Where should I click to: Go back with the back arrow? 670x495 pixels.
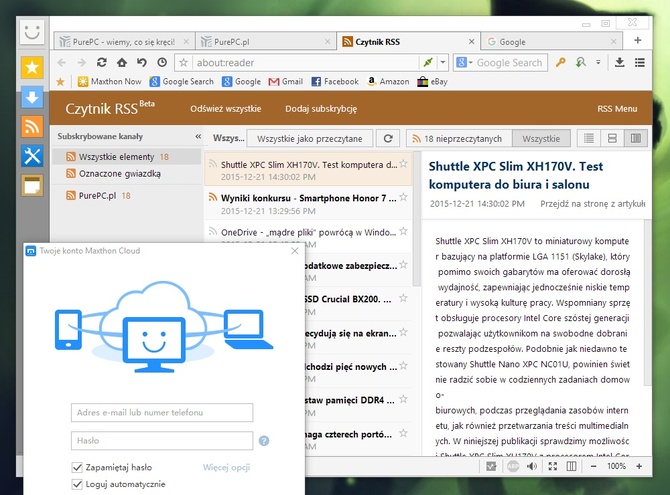coord(62,63)
